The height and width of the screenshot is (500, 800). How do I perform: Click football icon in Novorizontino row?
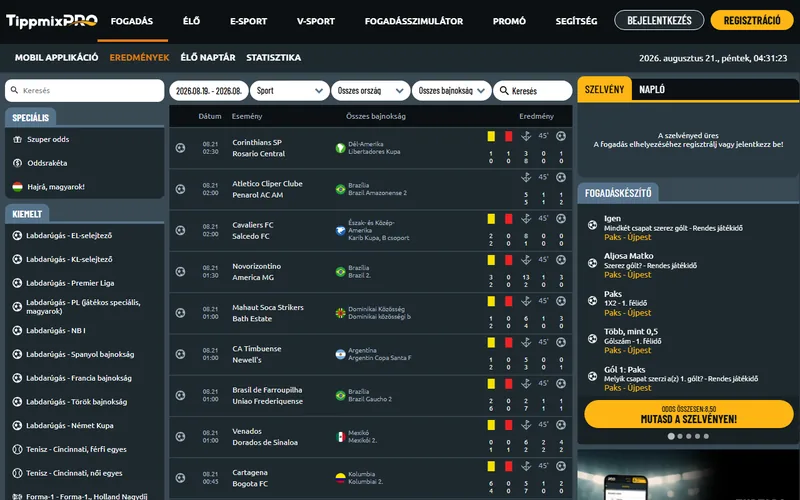coord(180,272)
